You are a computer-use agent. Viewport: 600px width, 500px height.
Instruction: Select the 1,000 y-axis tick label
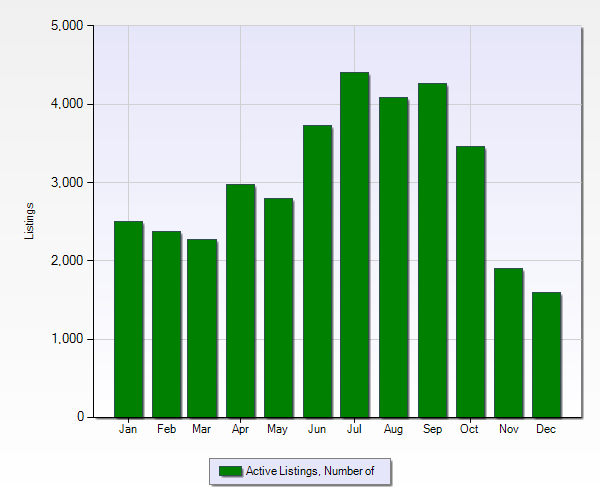click(x=65, y=339)
